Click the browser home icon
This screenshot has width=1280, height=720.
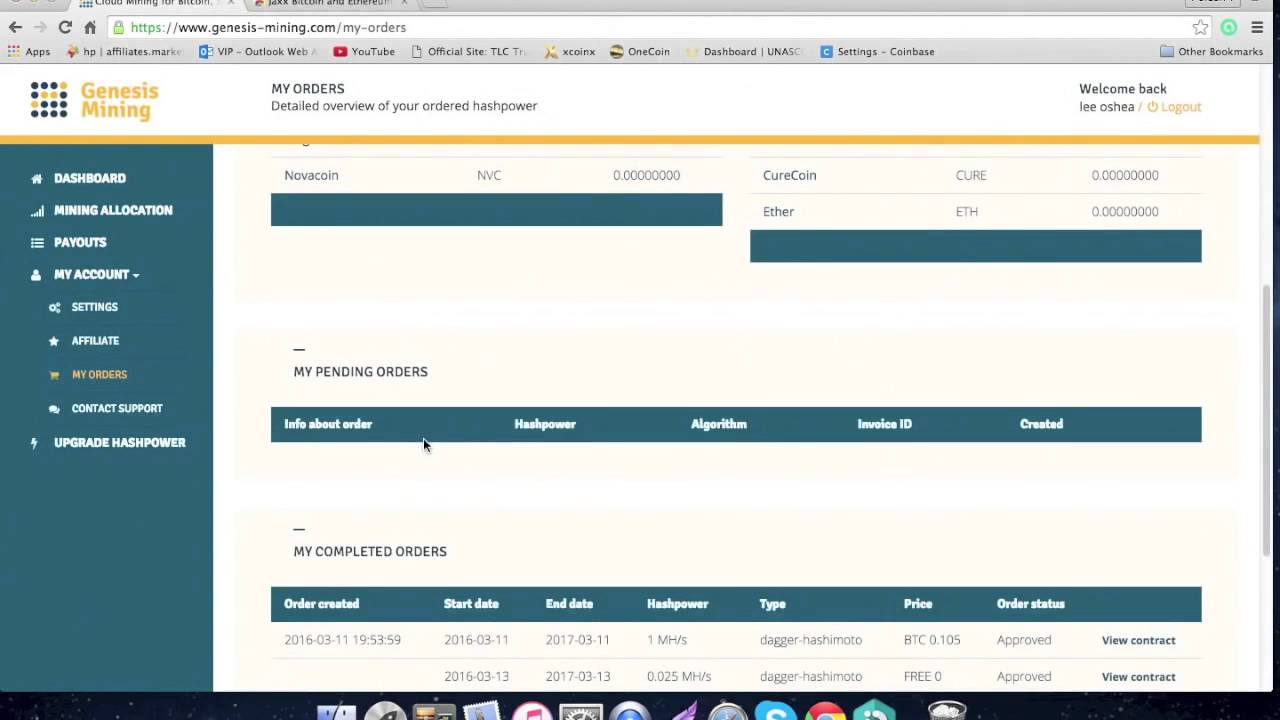pyautogui.click(x=90, y=27)
